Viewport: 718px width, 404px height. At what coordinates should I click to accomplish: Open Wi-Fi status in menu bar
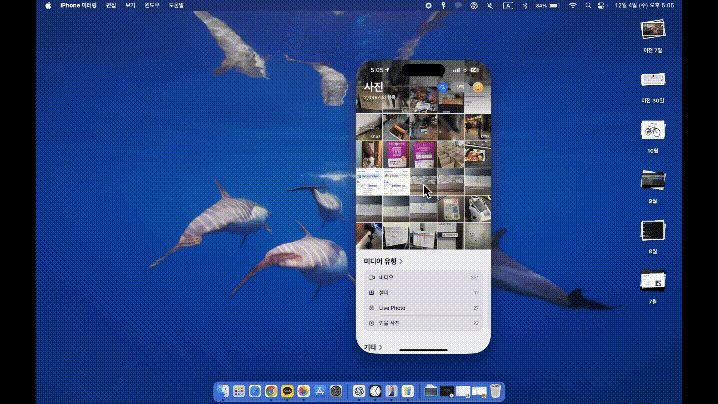click(x=573, y=5)
